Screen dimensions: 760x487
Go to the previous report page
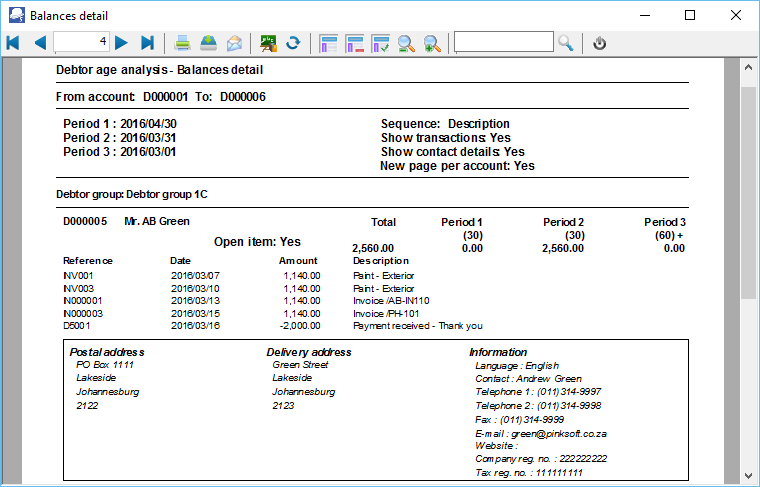tap(40, 42)
